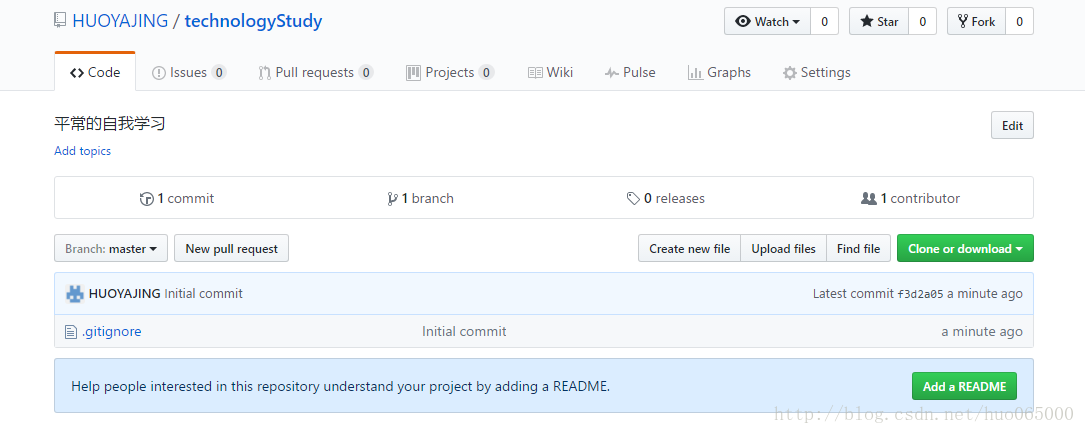The width and height of the screenshot is (1085, 434).
Task: Open the Watch dropdown button
Action: coord(767,21)
